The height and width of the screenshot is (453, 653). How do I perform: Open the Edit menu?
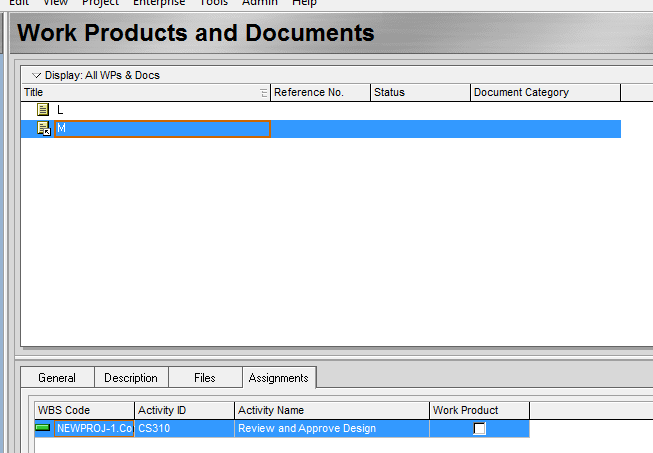[19, 2]
